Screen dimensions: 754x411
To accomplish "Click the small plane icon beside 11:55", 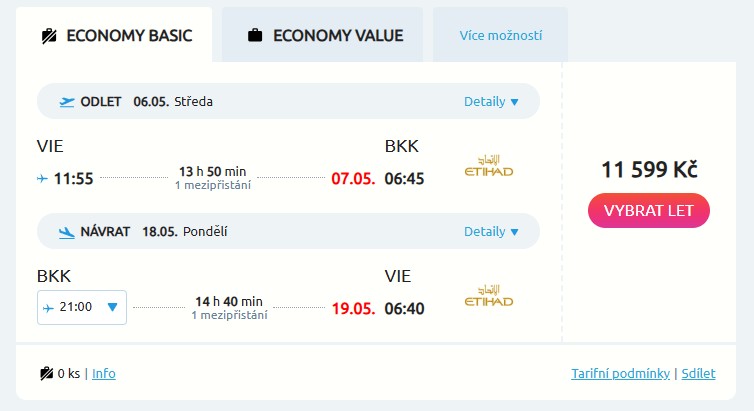I will [x=42, y=179].
